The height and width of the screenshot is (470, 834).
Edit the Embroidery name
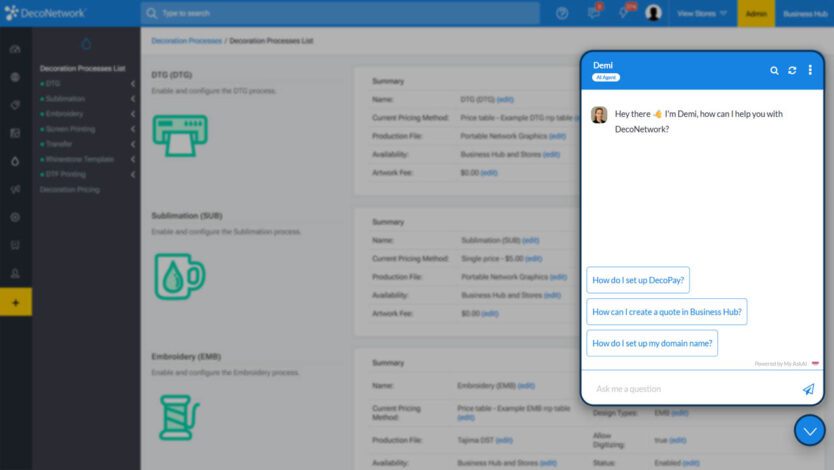526,385
